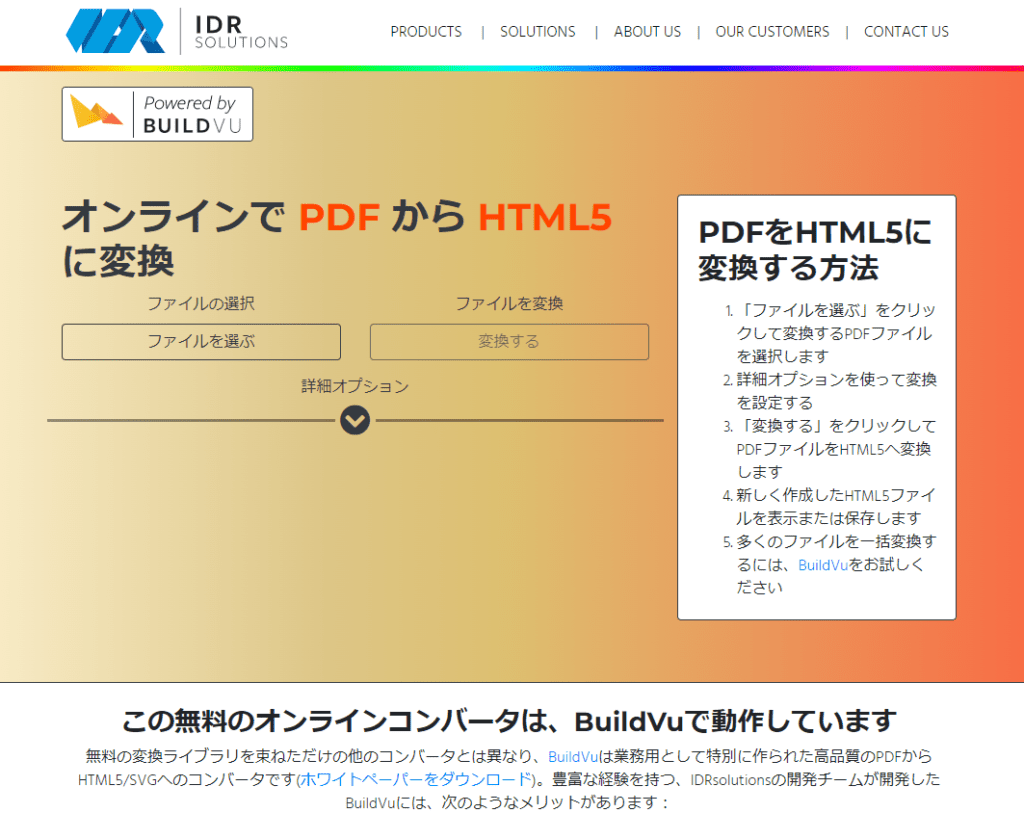The image size is (1024, 839).
Task: Click the ファイルを選ぶ button
Action: [x=201, y=341]
